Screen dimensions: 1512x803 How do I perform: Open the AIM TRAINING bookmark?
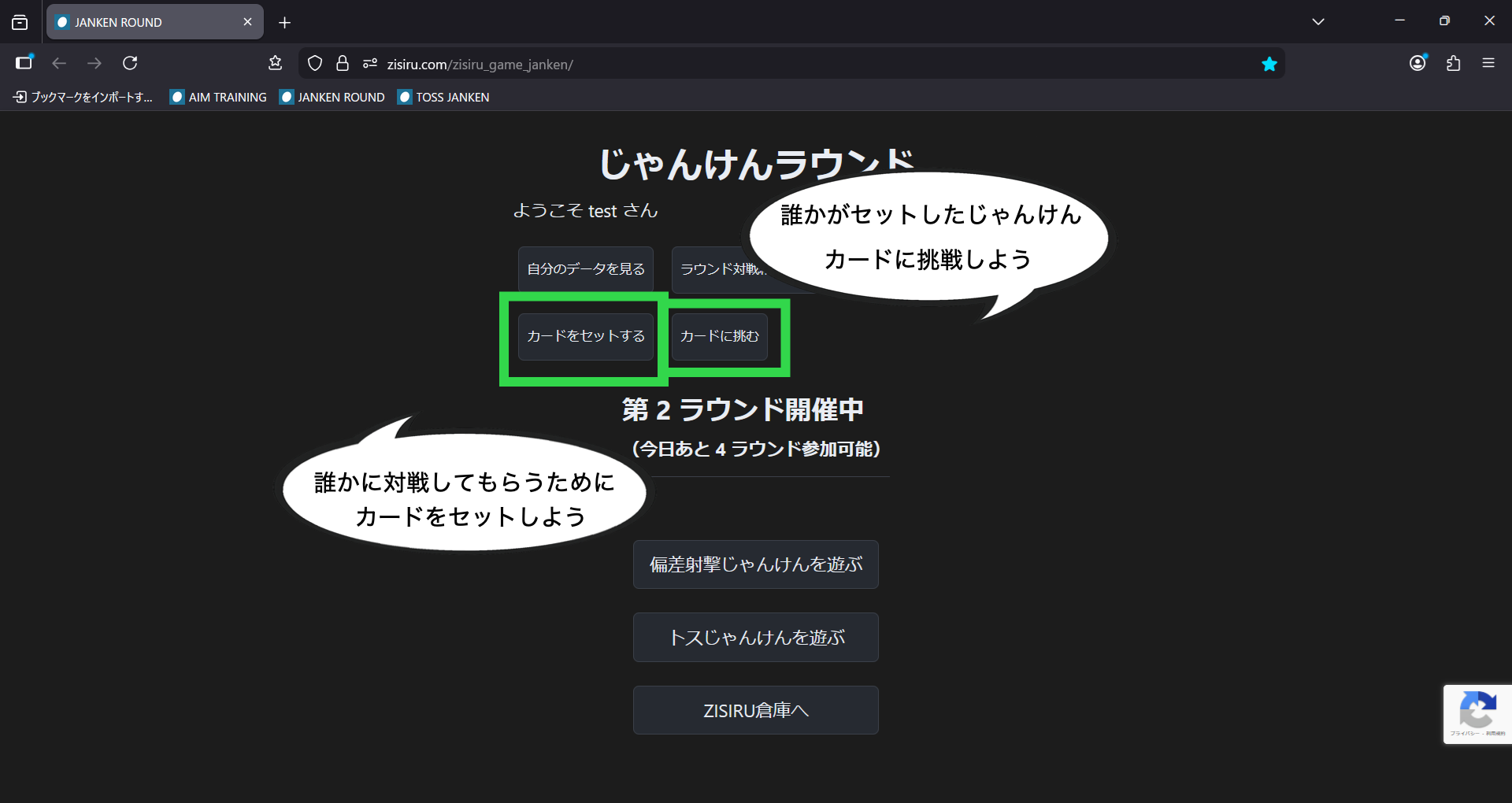[219, 97]
